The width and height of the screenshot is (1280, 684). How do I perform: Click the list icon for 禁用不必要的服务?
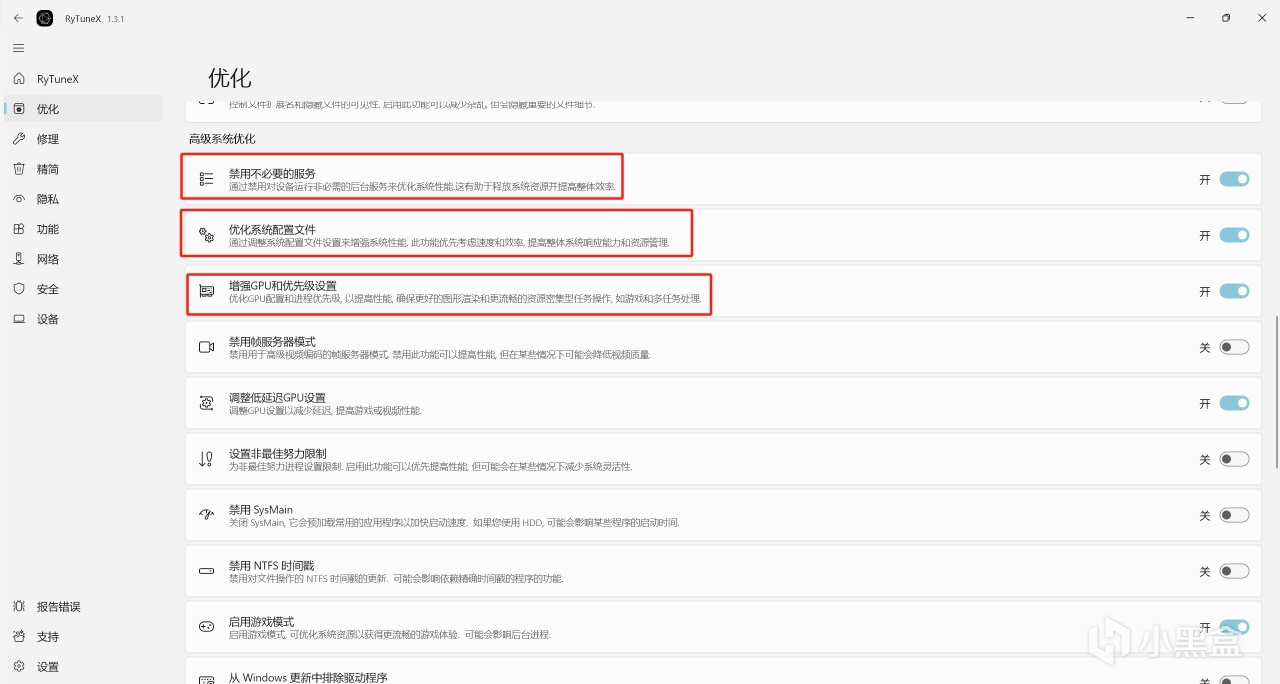(x=206, y=179)
